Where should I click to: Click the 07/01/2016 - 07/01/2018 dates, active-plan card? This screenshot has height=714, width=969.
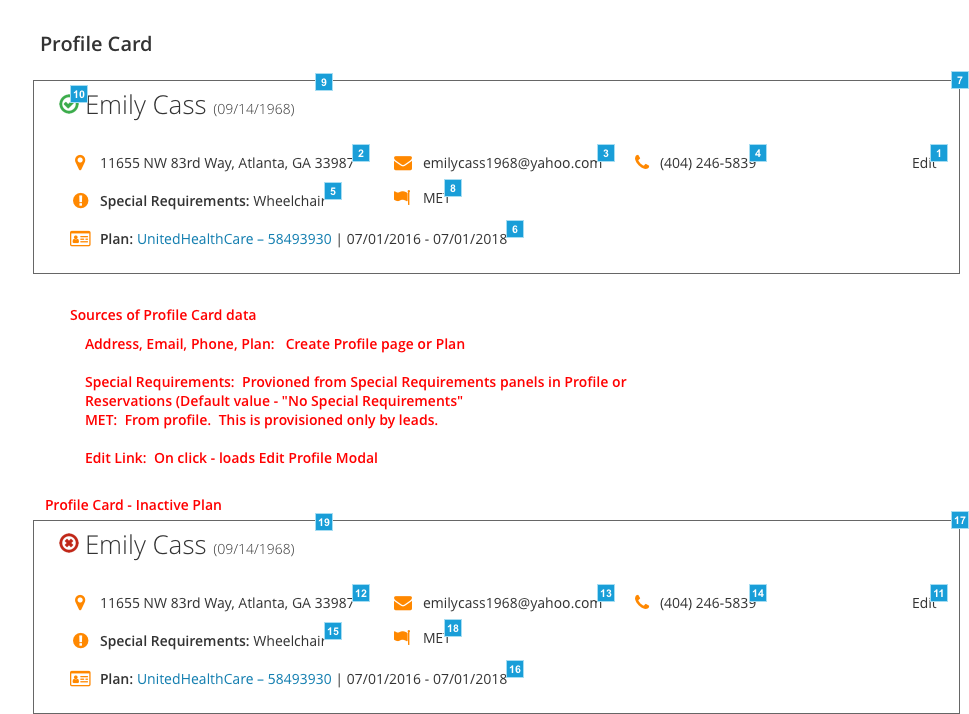coord(426,239)
